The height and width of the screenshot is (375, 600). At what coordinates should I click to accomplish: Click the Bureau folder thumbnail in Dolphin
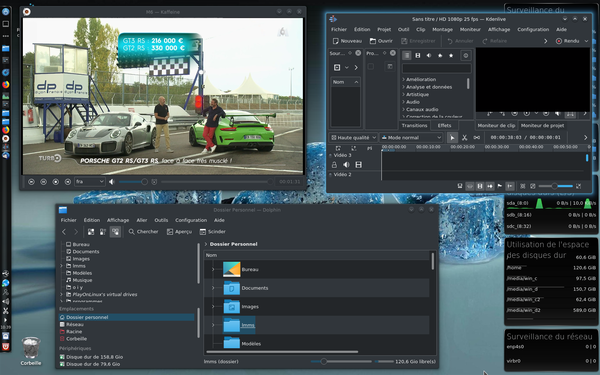pos(232,269)
